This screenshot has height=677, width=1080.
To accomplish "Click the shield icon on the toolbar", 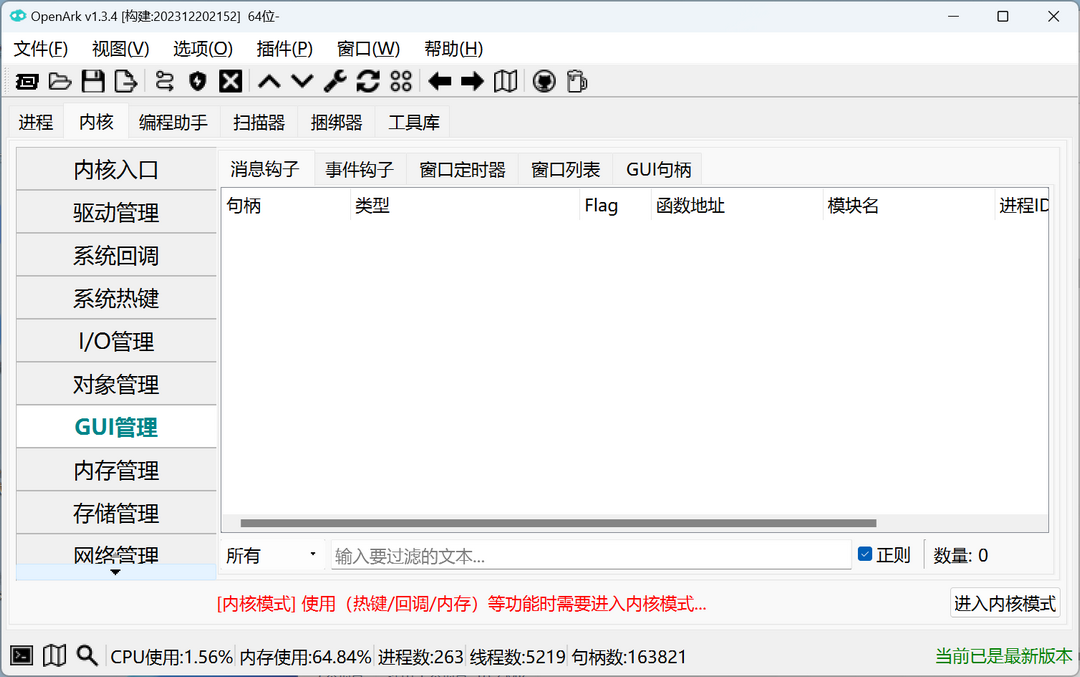I will click(x=196, y=81).
